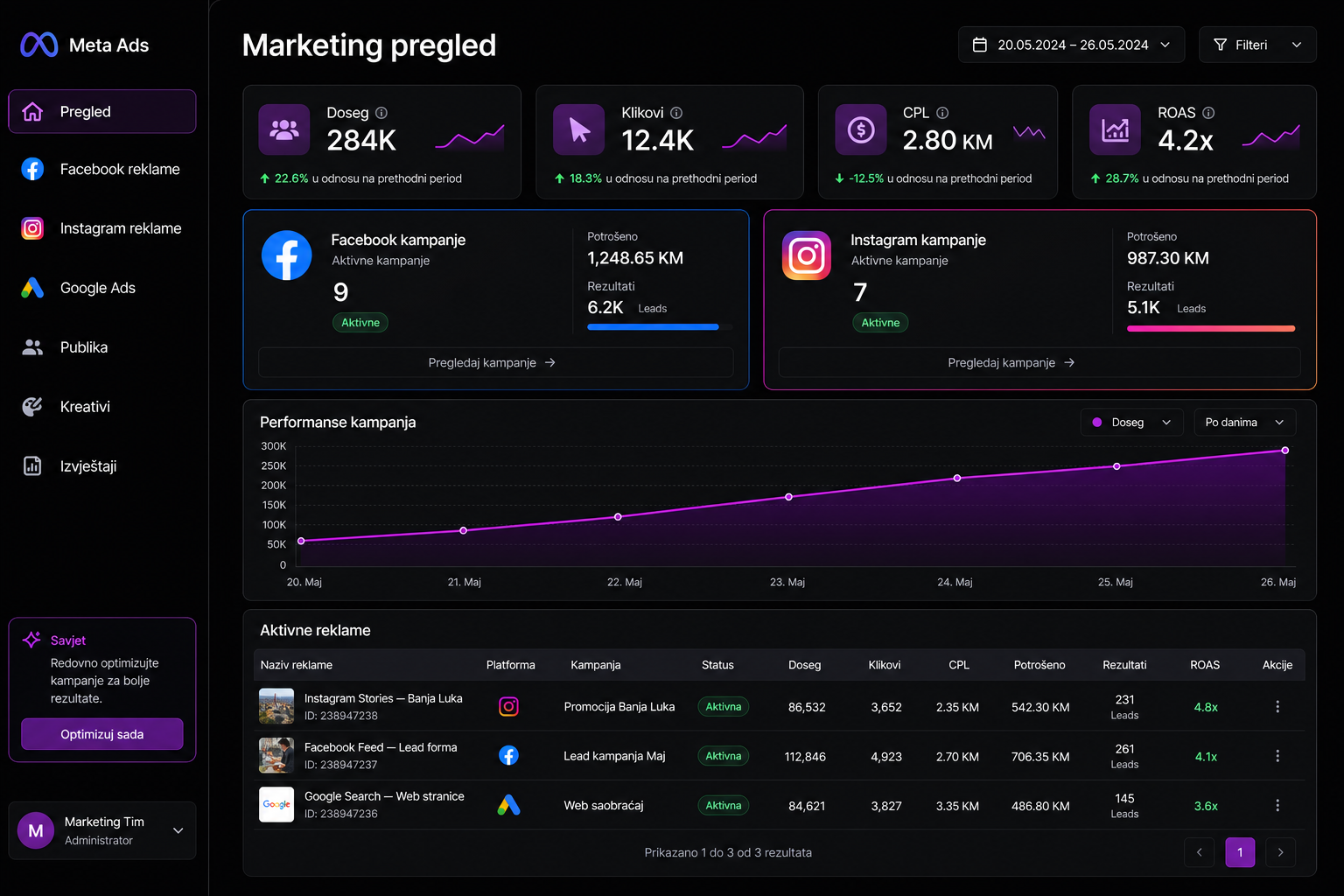Click the Klikovi cursor card icon
Image resolution: width=1344 pixels, height=896 pixels.
point(579,129)
